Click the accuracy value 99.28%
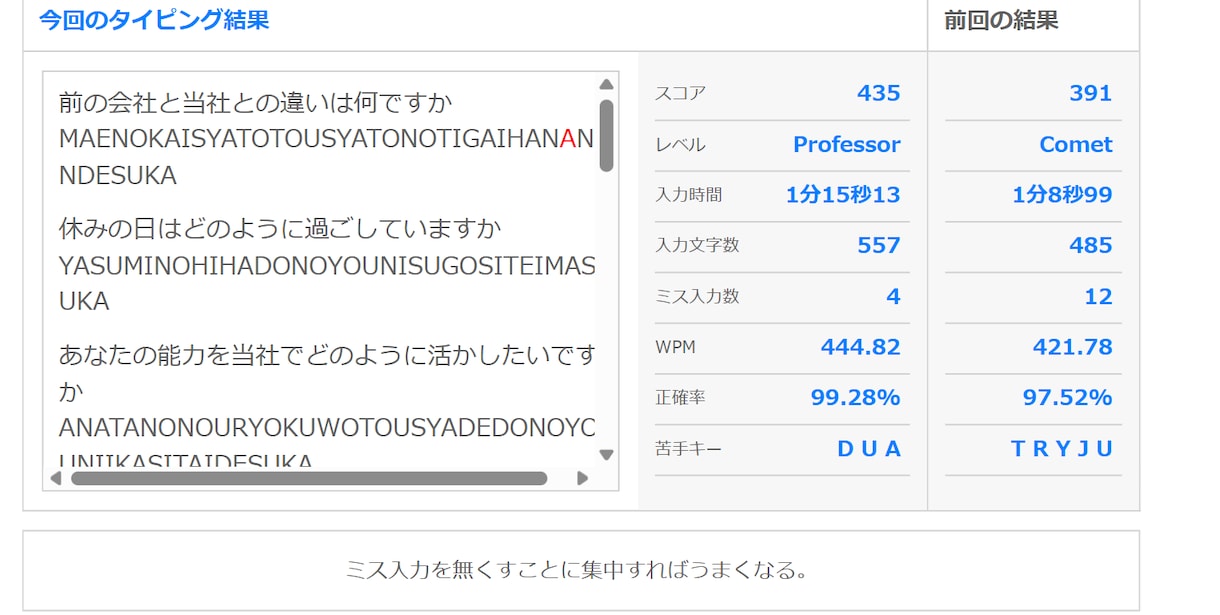 856,398
